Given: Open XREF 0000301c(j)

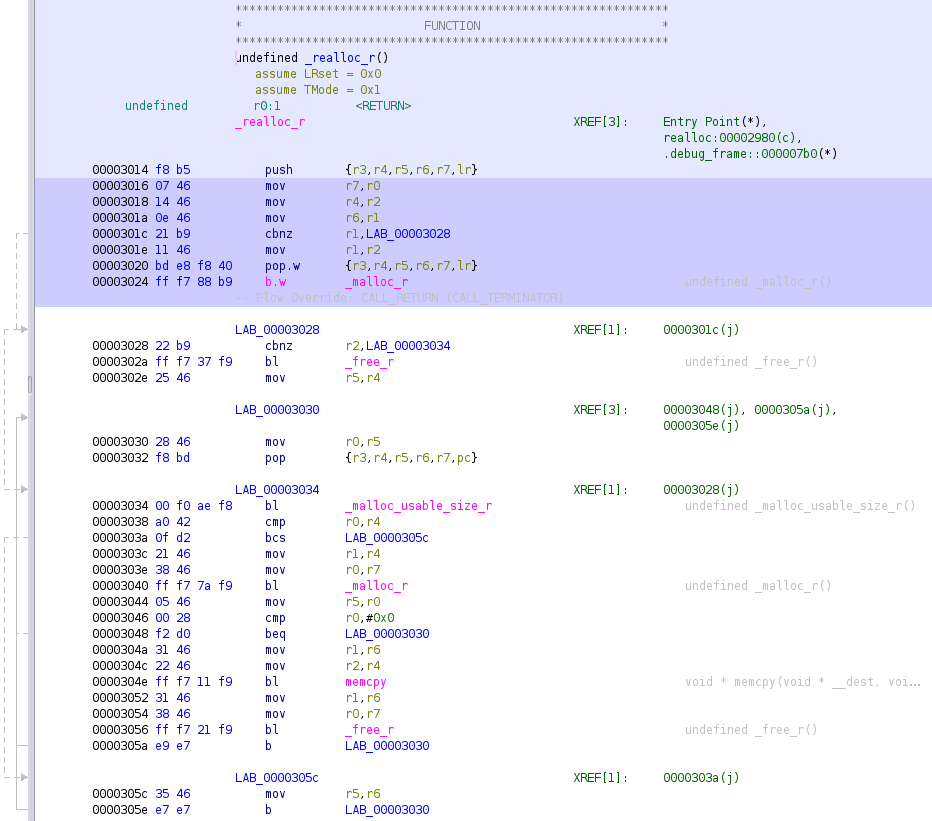Looking at the screenshot, I should 701,329.
